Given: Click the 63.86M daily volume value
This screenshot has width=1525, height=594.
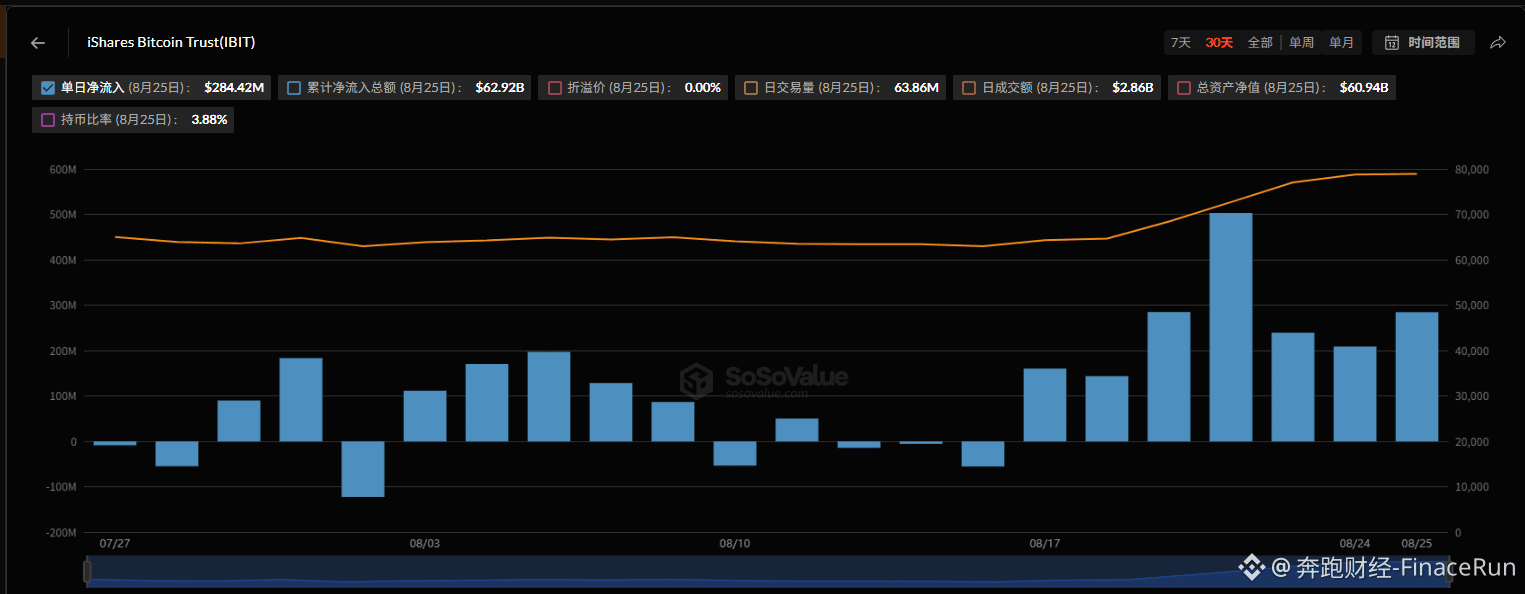Looking at the screenshot, I should (x=916, y=88).
